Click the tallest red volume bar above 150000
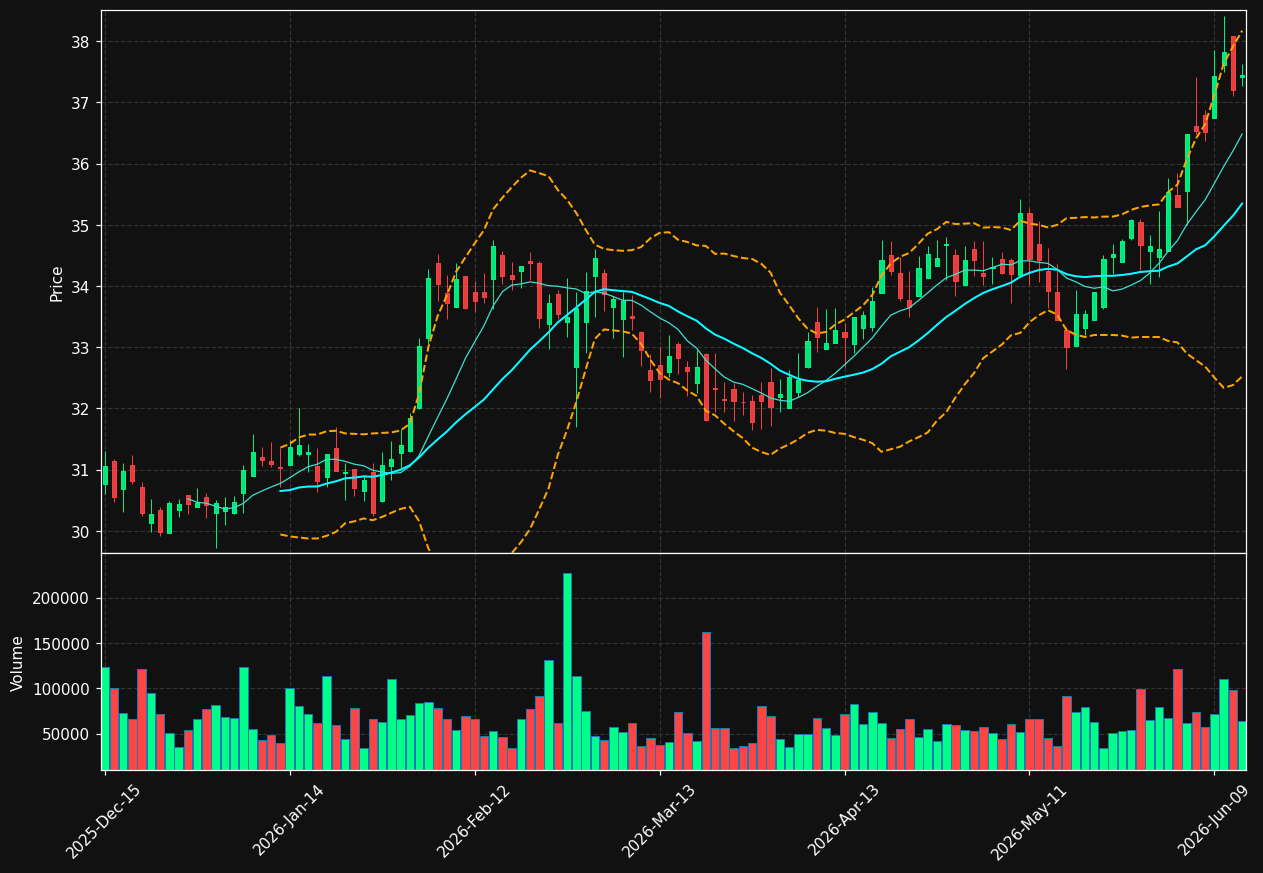This screenshot has height=873, width=1263. click(706, 701)
